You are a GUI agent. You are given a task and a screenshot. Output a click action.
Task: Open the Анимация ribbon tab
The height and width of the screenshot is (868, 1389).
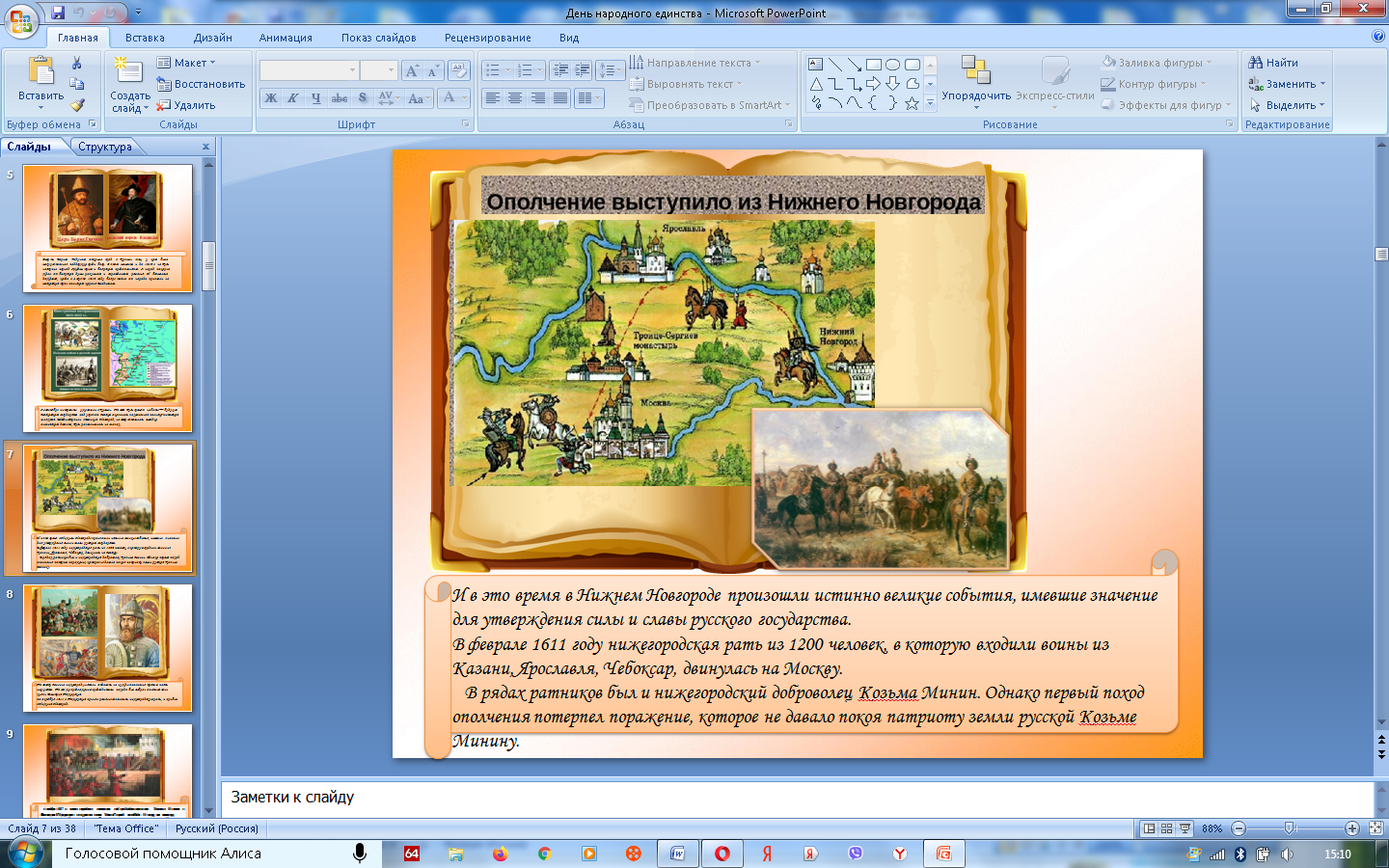click(286, 38)
